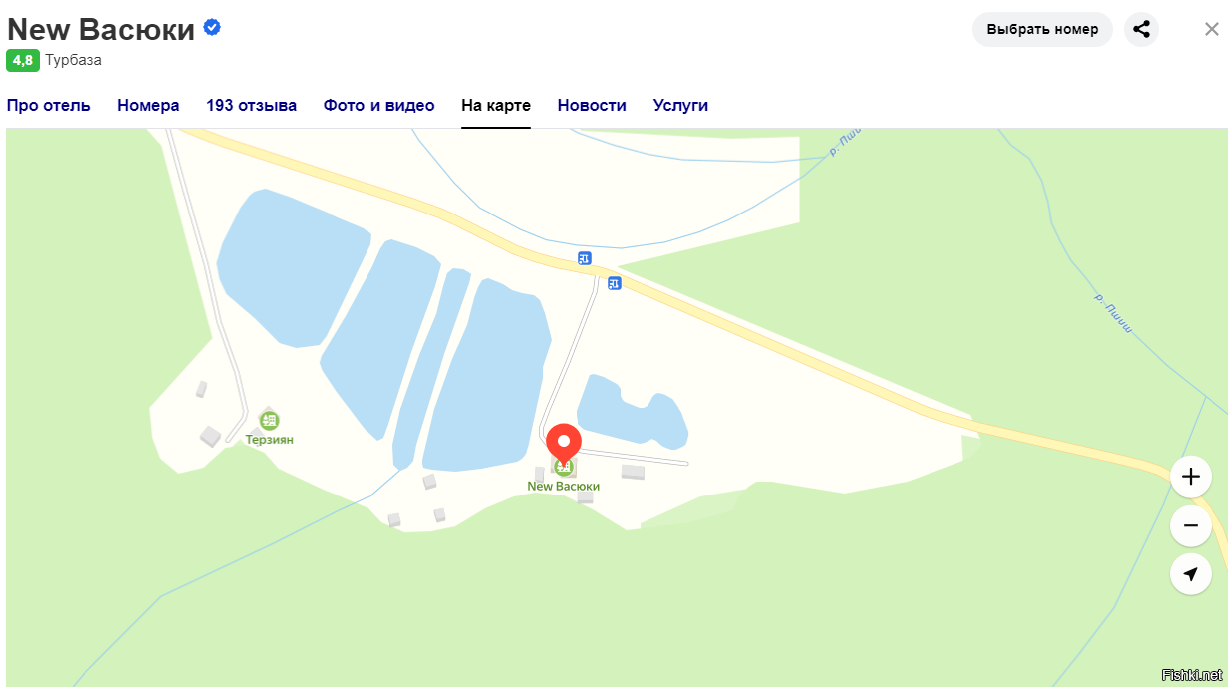Screen dimensions: 1228x687
Task: Click the Терзиян green place icon
Action: point(269,420)
